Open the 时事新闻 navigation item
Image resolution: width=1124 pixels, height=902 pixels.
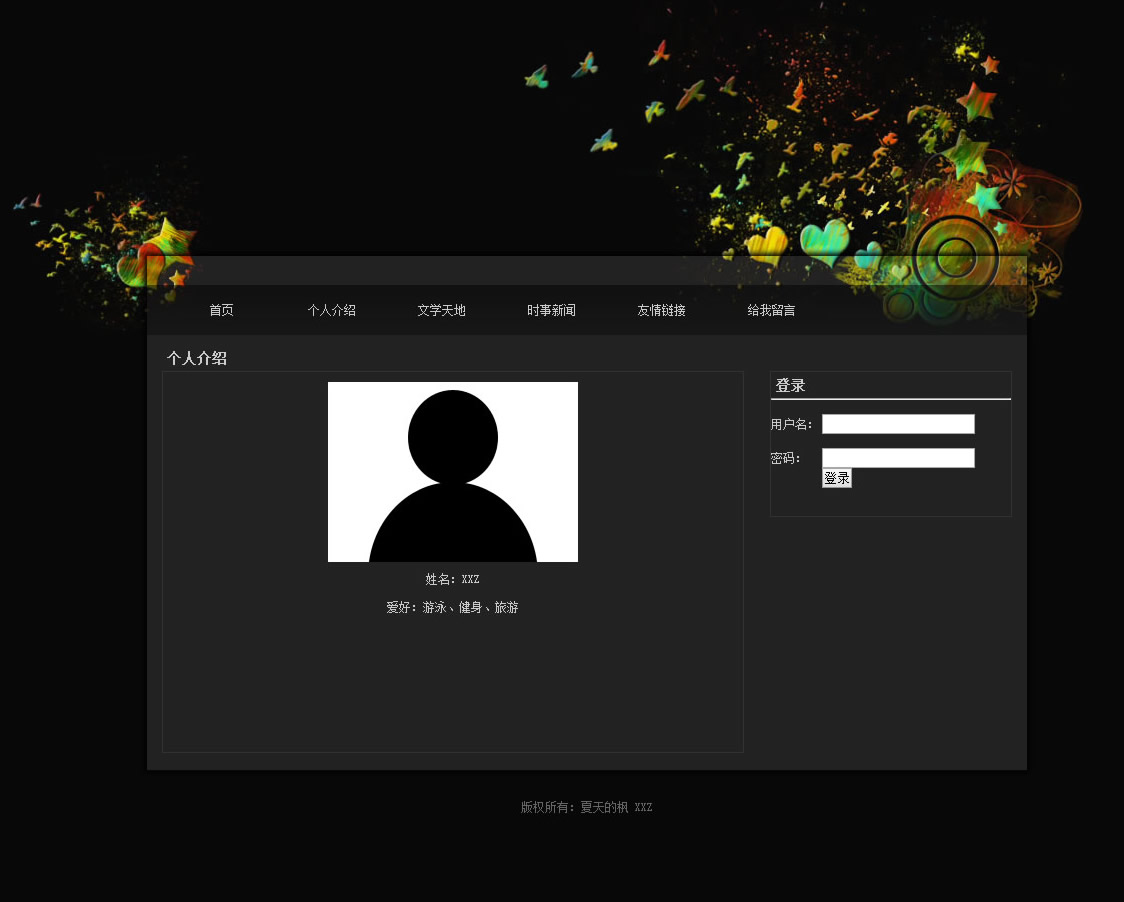pos(551,310)
